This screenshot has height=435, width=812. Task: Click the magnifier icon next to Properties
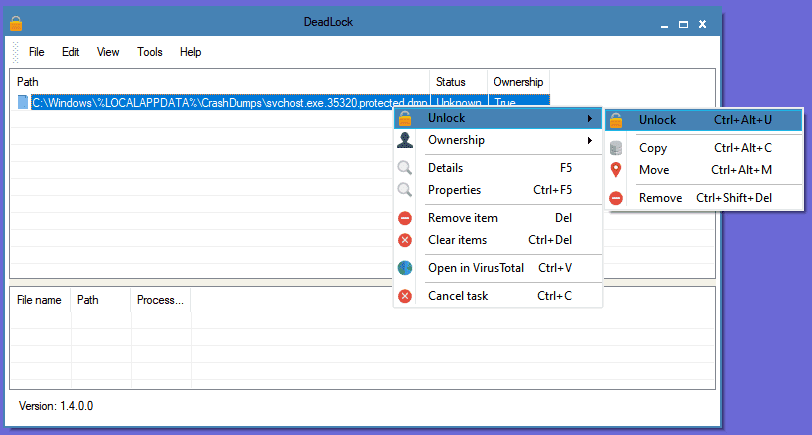pos(405,190)
